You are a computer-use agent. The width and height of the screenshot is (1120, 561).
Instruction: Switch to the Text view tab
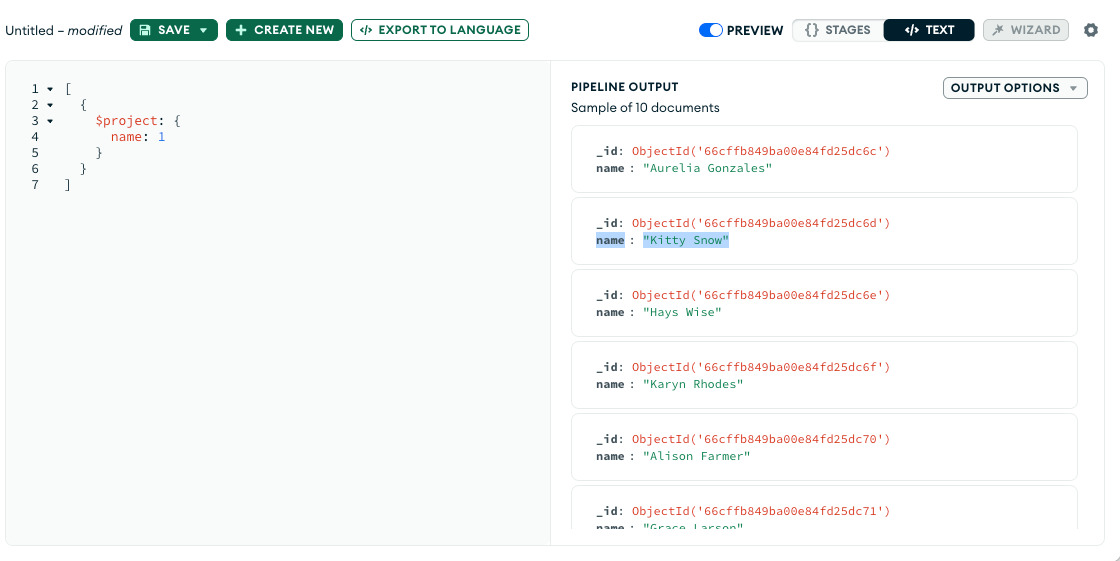click(929, 30)
